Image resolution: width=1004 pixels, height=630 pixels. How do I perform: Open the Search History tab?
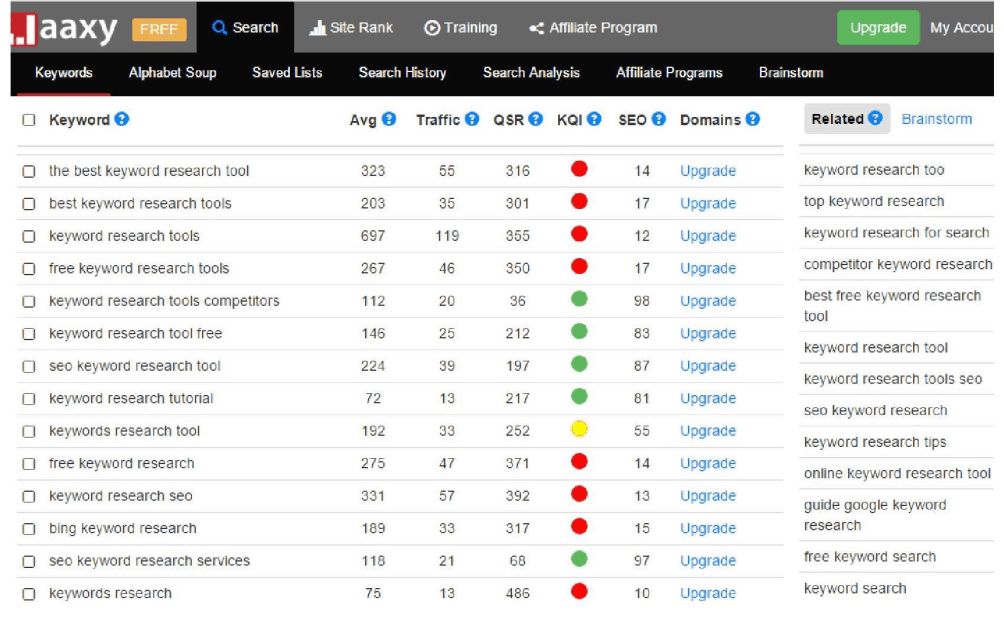[x=402, y=73]
